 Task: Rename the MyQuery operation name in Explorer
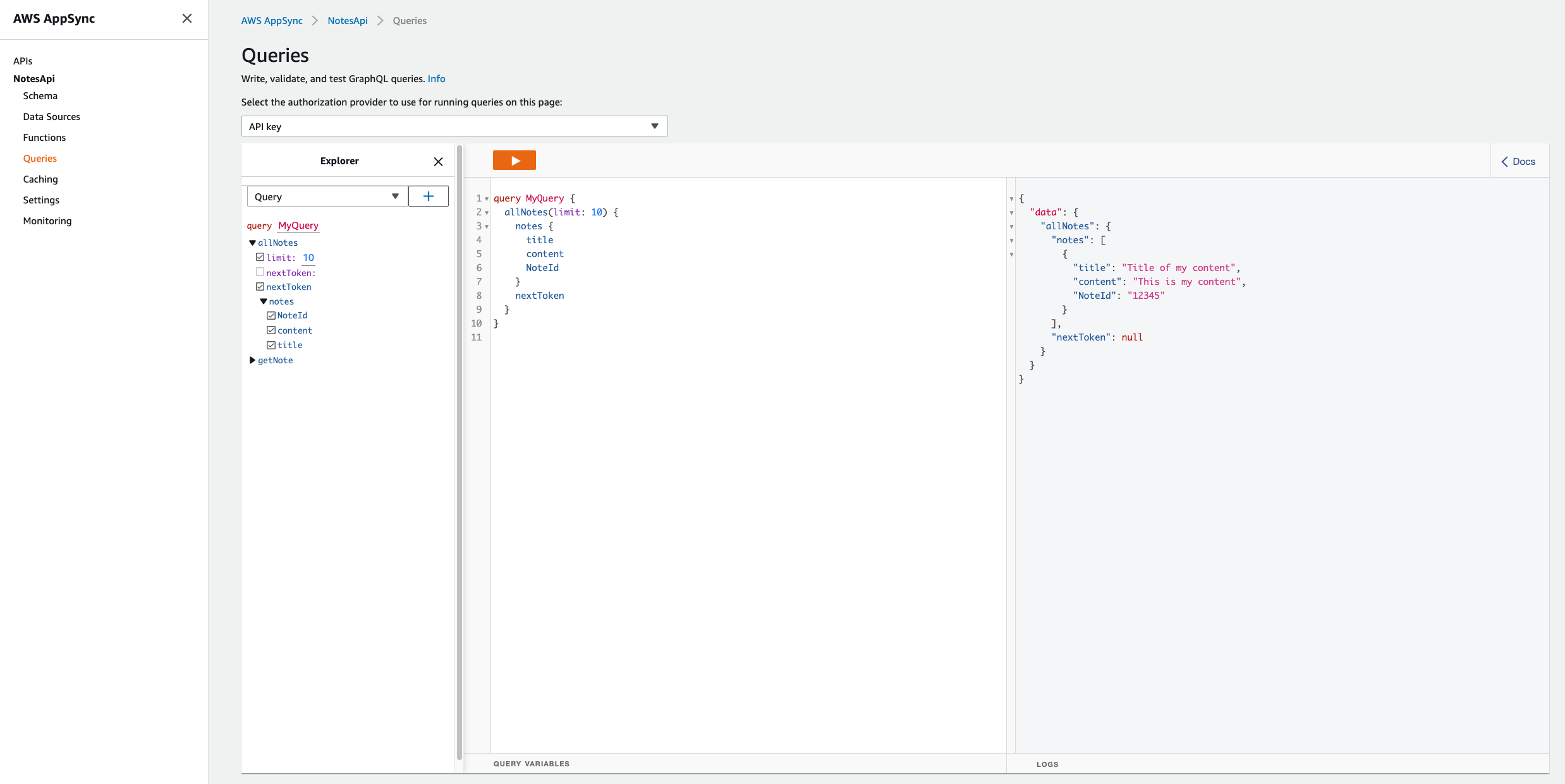click(298, 226)
